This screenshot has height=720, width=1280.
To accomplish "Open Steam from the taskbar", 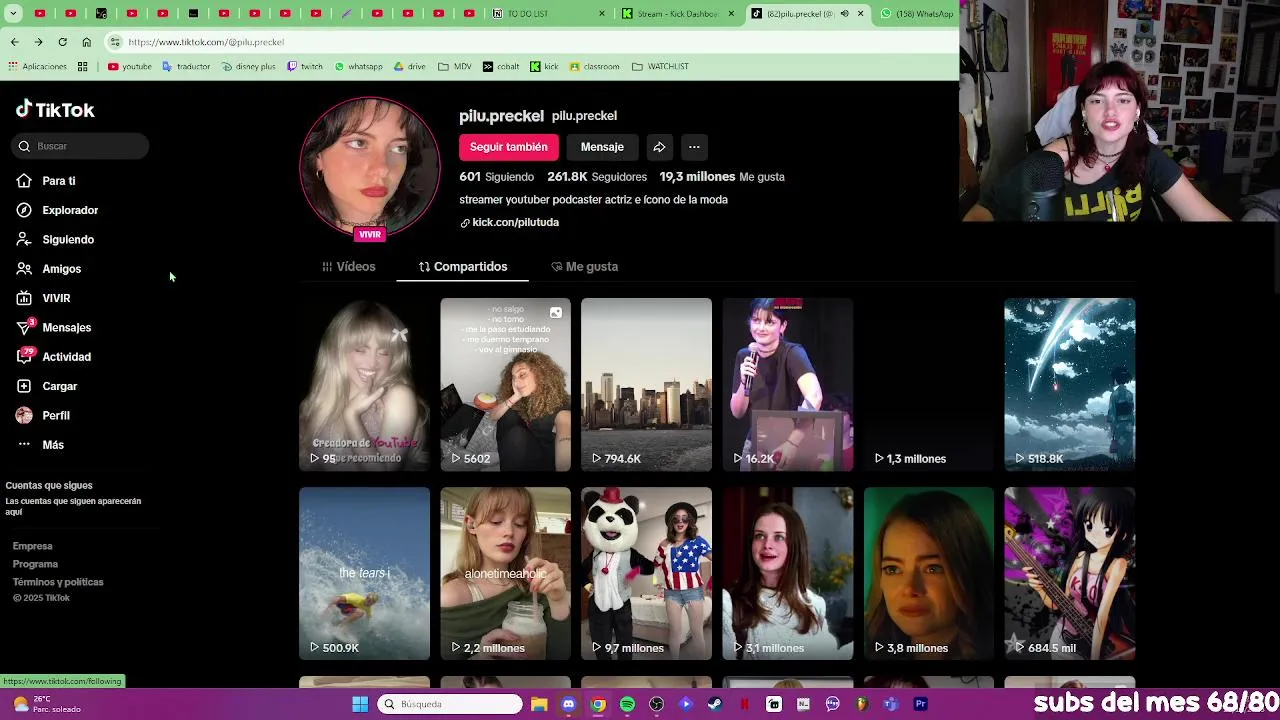I will point(715,704).
